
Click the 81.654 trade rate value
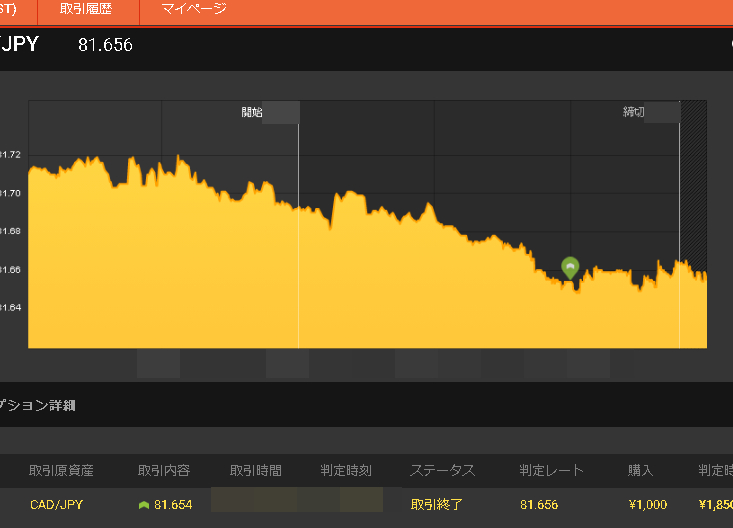[173, 505]
